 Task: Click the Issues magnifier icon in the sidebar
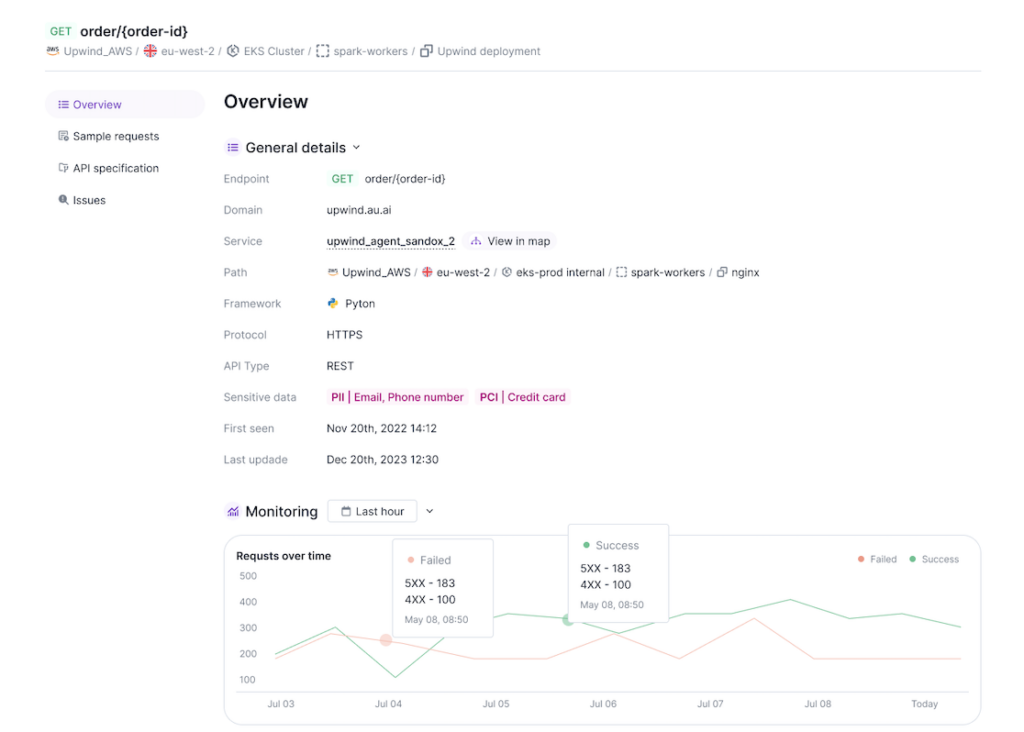pyautogui.click(x=62, y=200)
